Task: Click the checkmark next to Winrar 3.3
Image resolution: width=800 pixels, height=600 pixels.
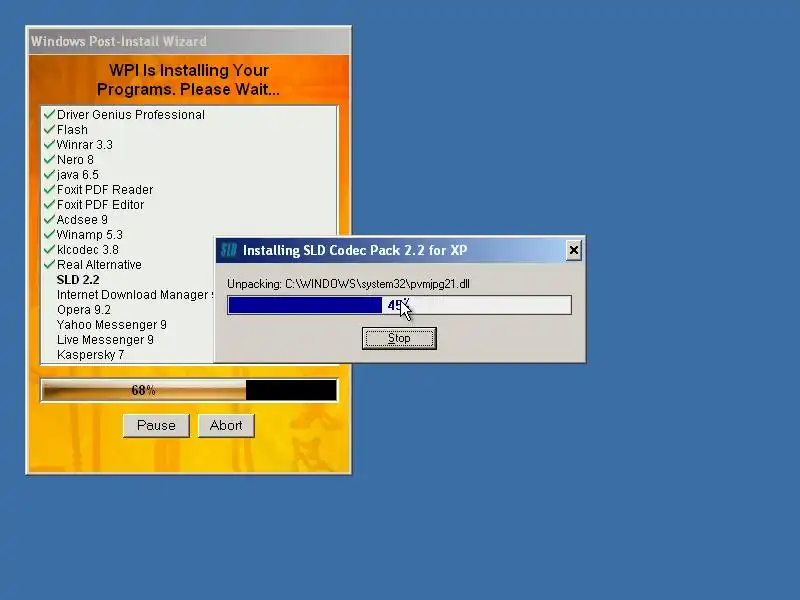Action: [x=49, y=144]
